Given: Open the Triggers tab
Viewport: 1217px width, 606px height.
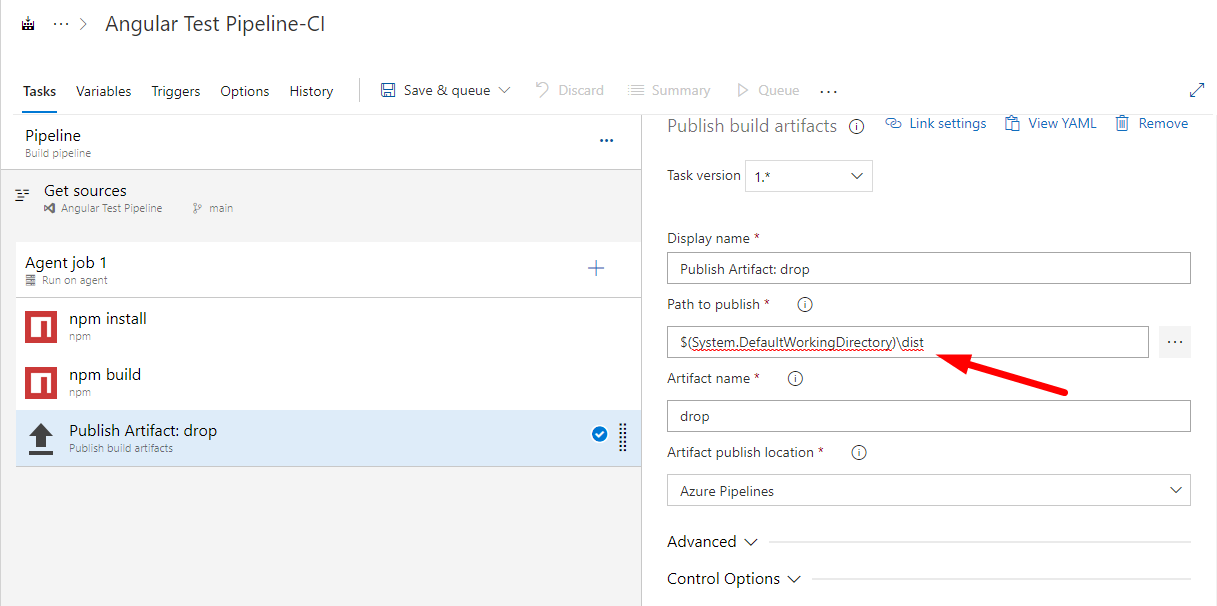Looking at the screenshot, I should 176,91.
